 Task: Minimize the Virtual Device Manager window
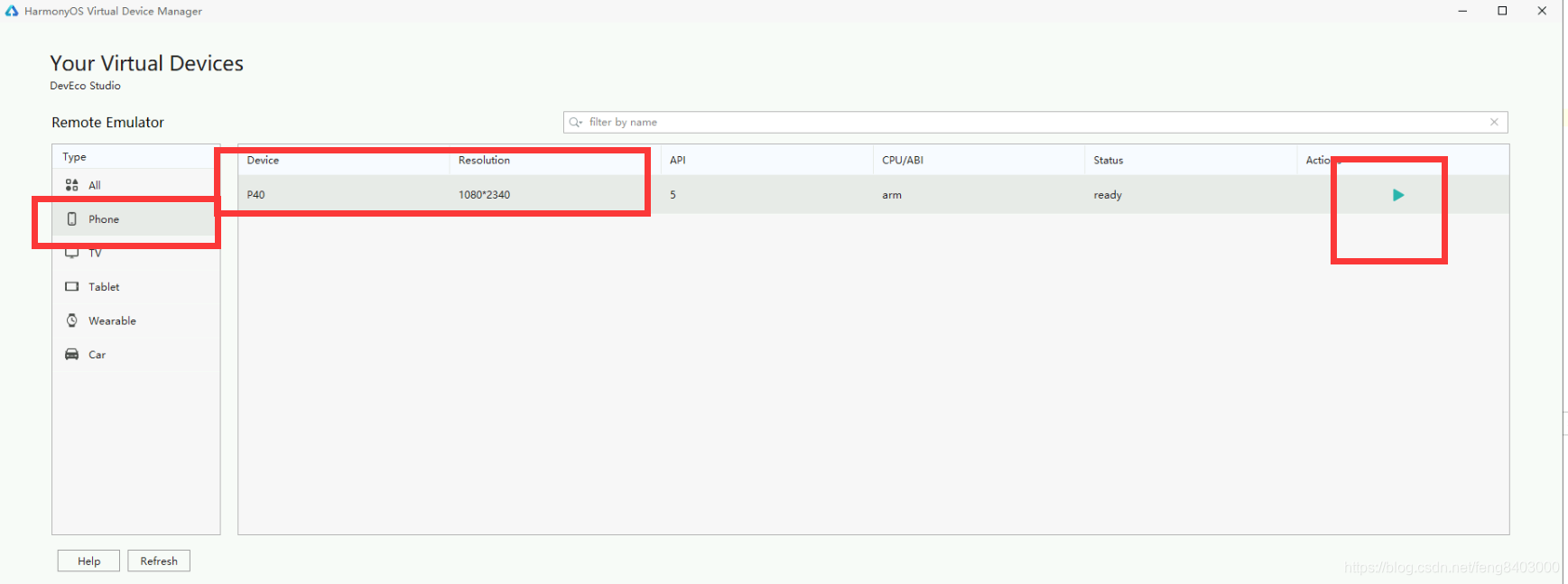pos(1462,11)
